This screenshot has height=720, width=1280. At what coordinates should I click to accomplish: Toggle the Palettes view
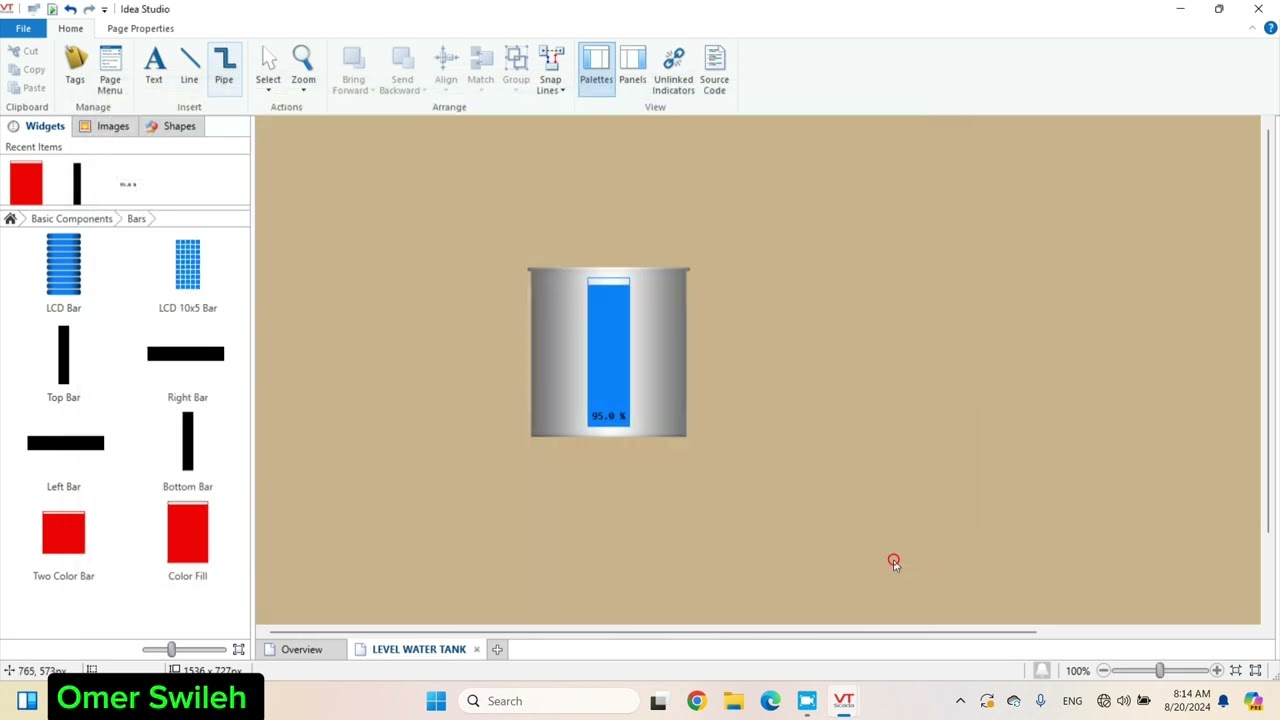pos(596,70)
